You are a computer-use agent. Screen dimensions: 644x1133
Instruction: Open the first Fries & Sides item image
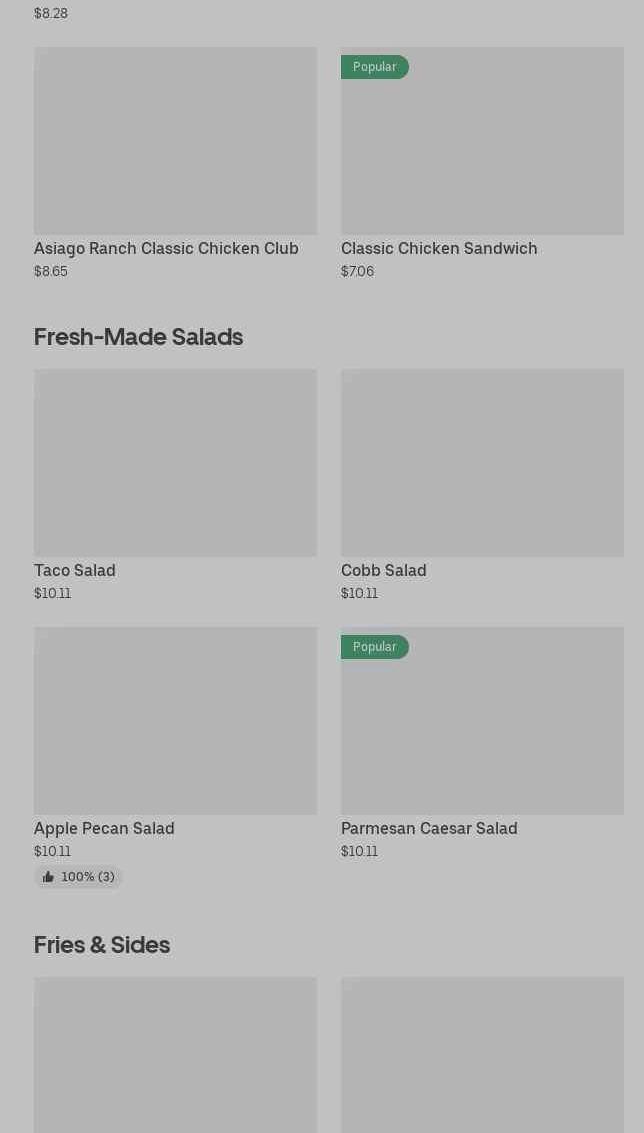176,1055
